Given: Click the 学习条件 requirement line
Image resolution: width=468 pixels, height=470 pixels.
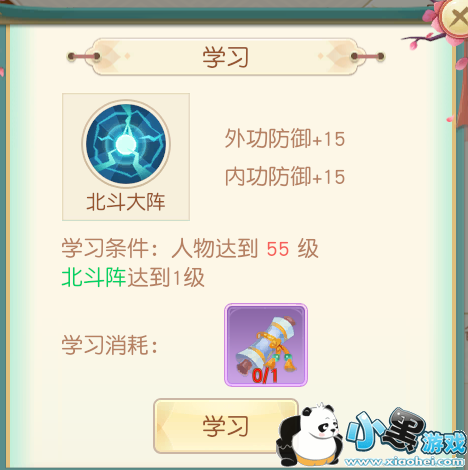Looking at the screenshot, I should click(x=190, y=249).
